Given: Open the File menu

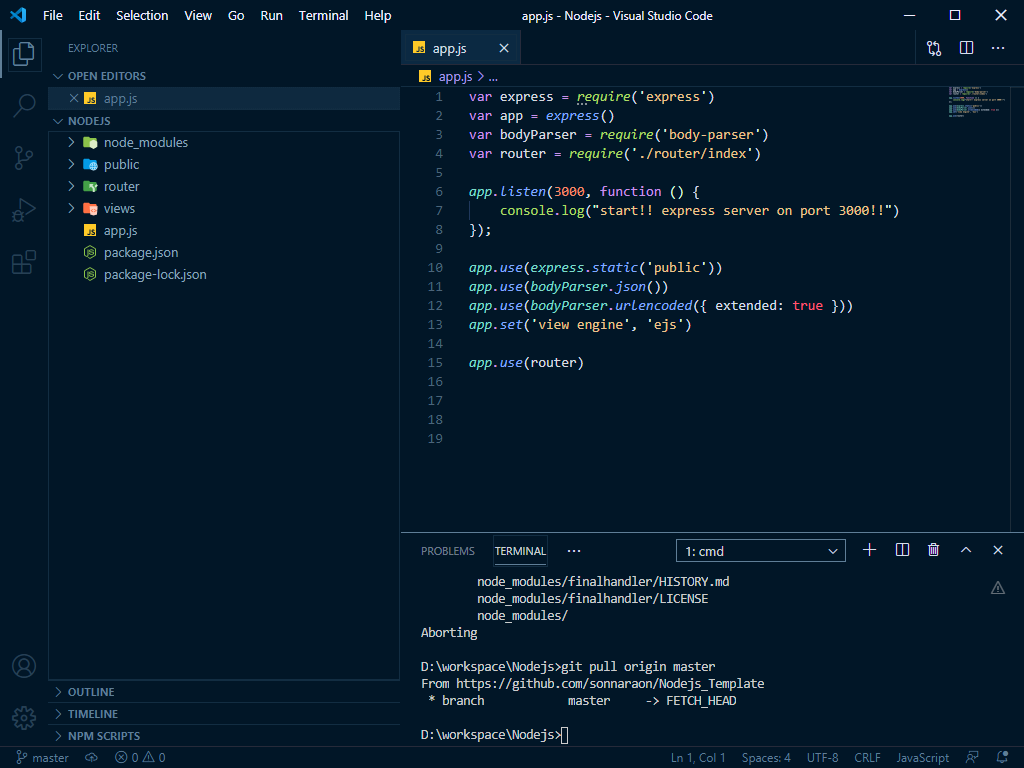Looking at the screenshot, I should point(53,16).
